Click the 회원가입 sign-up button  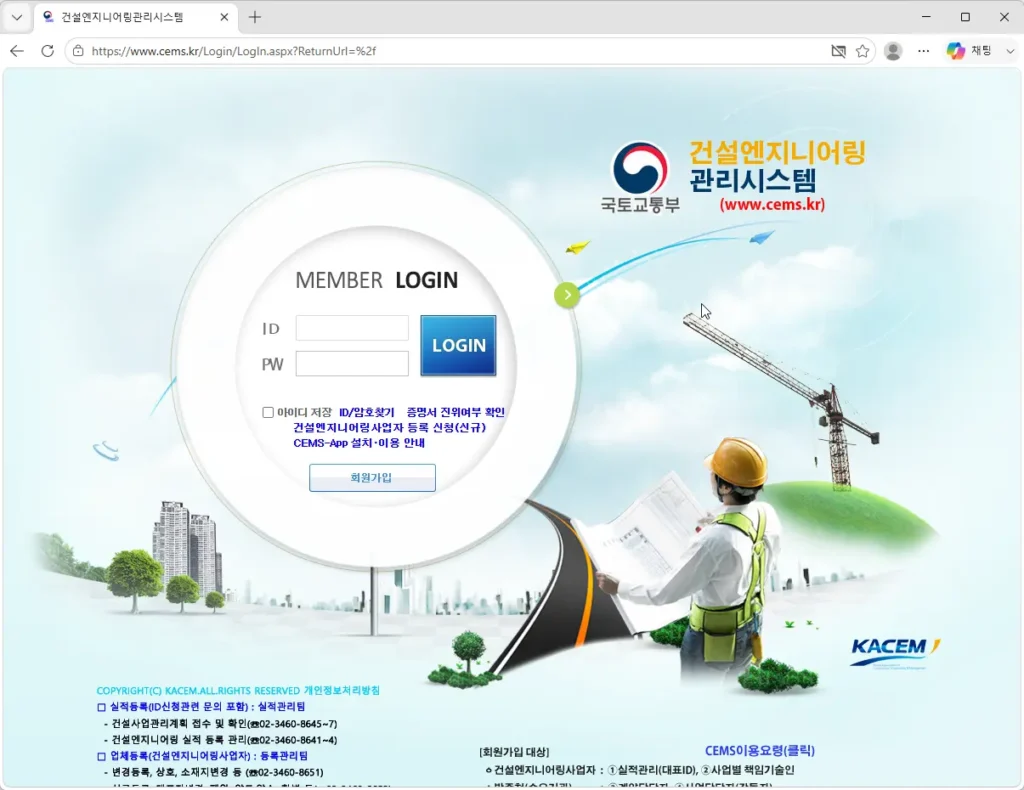(372, 478)
